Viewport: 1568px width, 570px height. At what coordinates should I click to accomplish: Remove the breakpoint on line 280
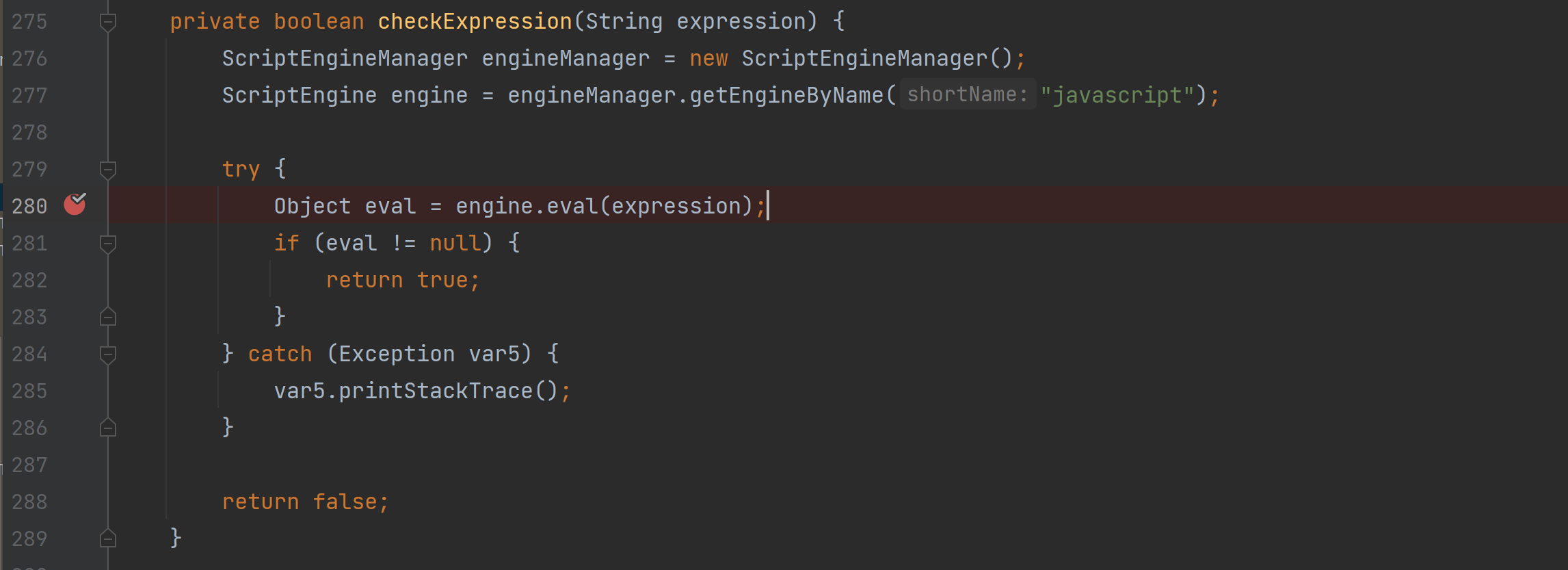click(x=75, y=205)
